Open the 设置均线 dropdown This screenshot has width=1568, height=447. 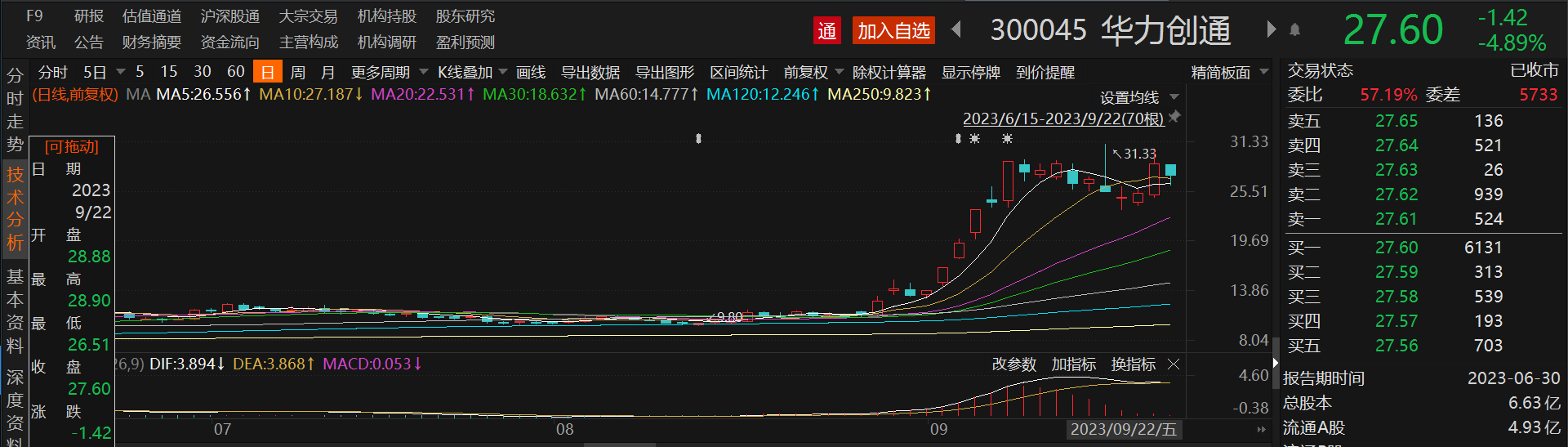click(x=1138, y=97)
